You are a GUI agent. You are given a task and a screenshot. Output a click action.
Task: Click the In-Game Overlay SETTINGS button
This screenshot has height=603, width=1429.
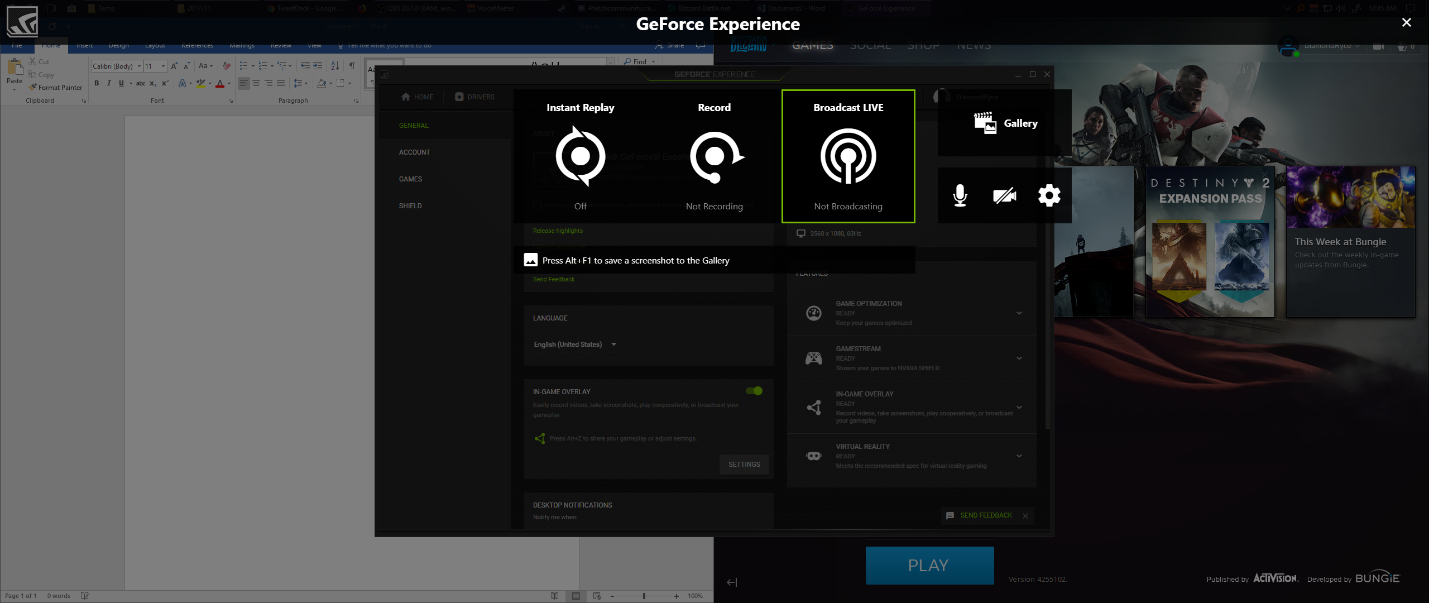point(744,464)
